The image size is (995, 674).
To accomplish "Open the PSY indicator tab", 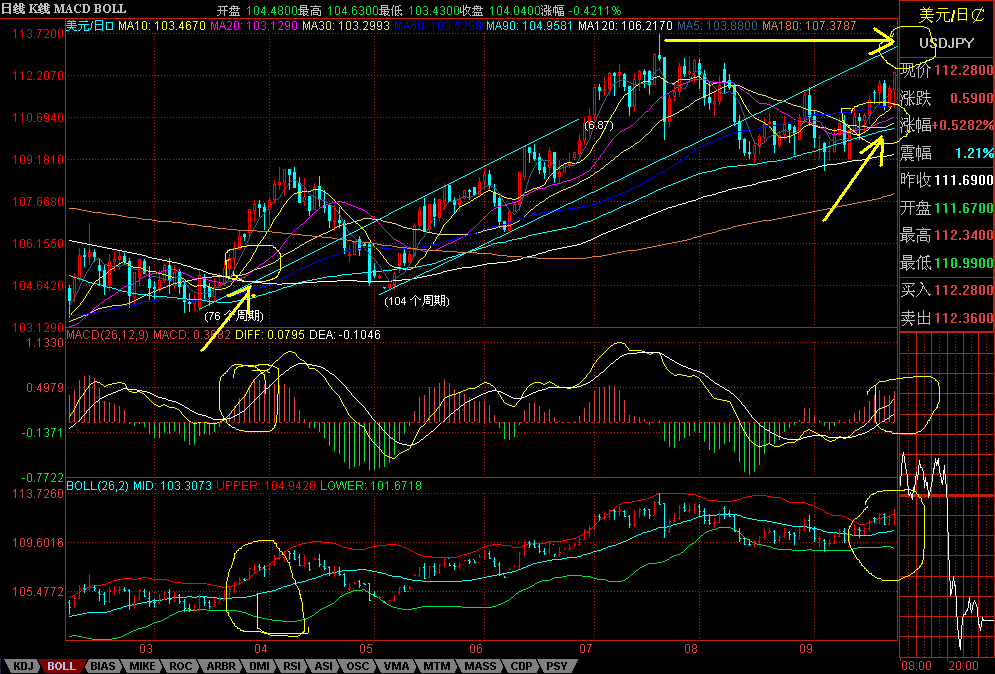I will tap(557, 666).
